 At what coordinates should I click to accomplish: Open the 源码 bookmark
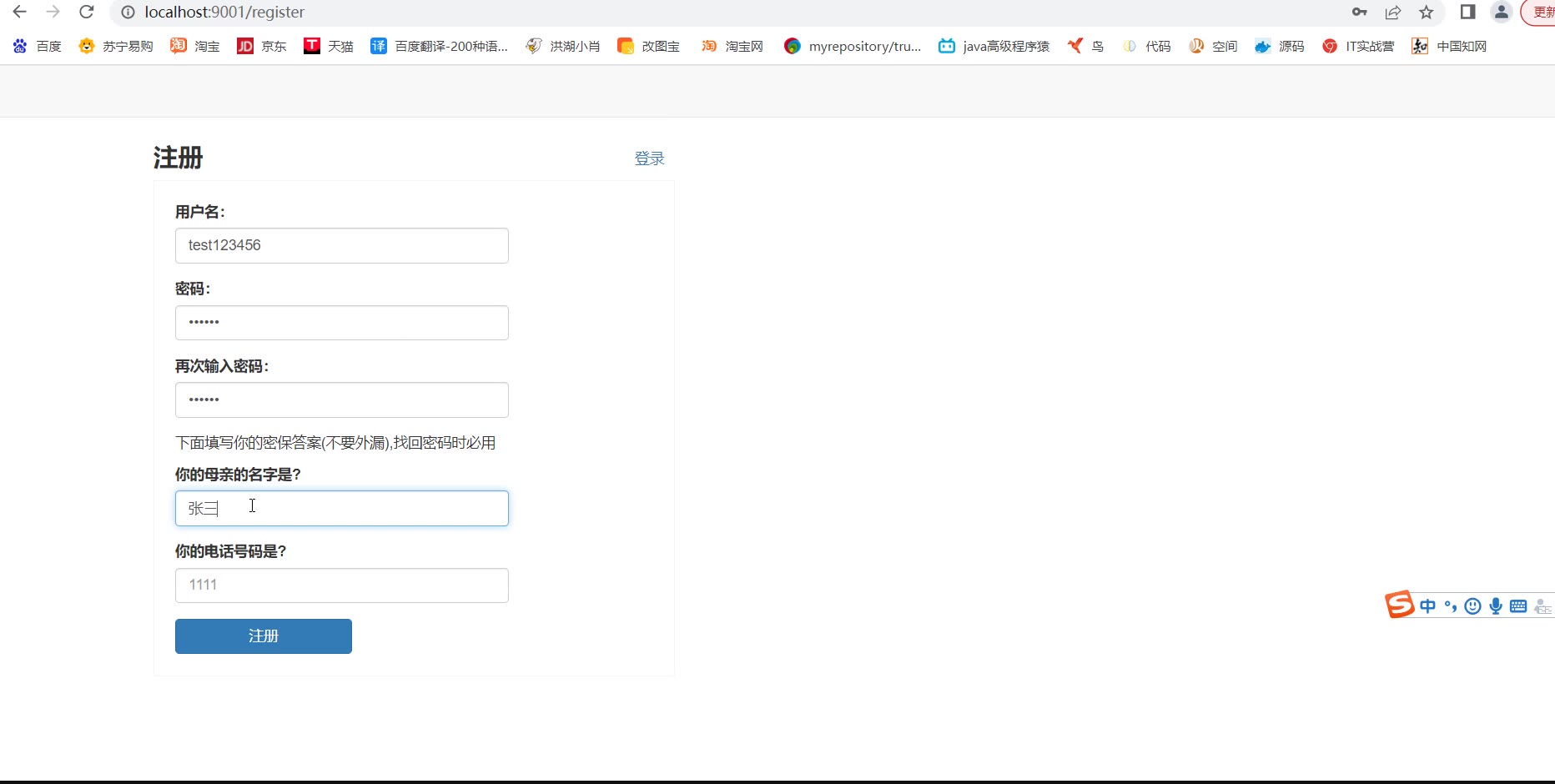pyautogui.click(x=1280, y=46)
